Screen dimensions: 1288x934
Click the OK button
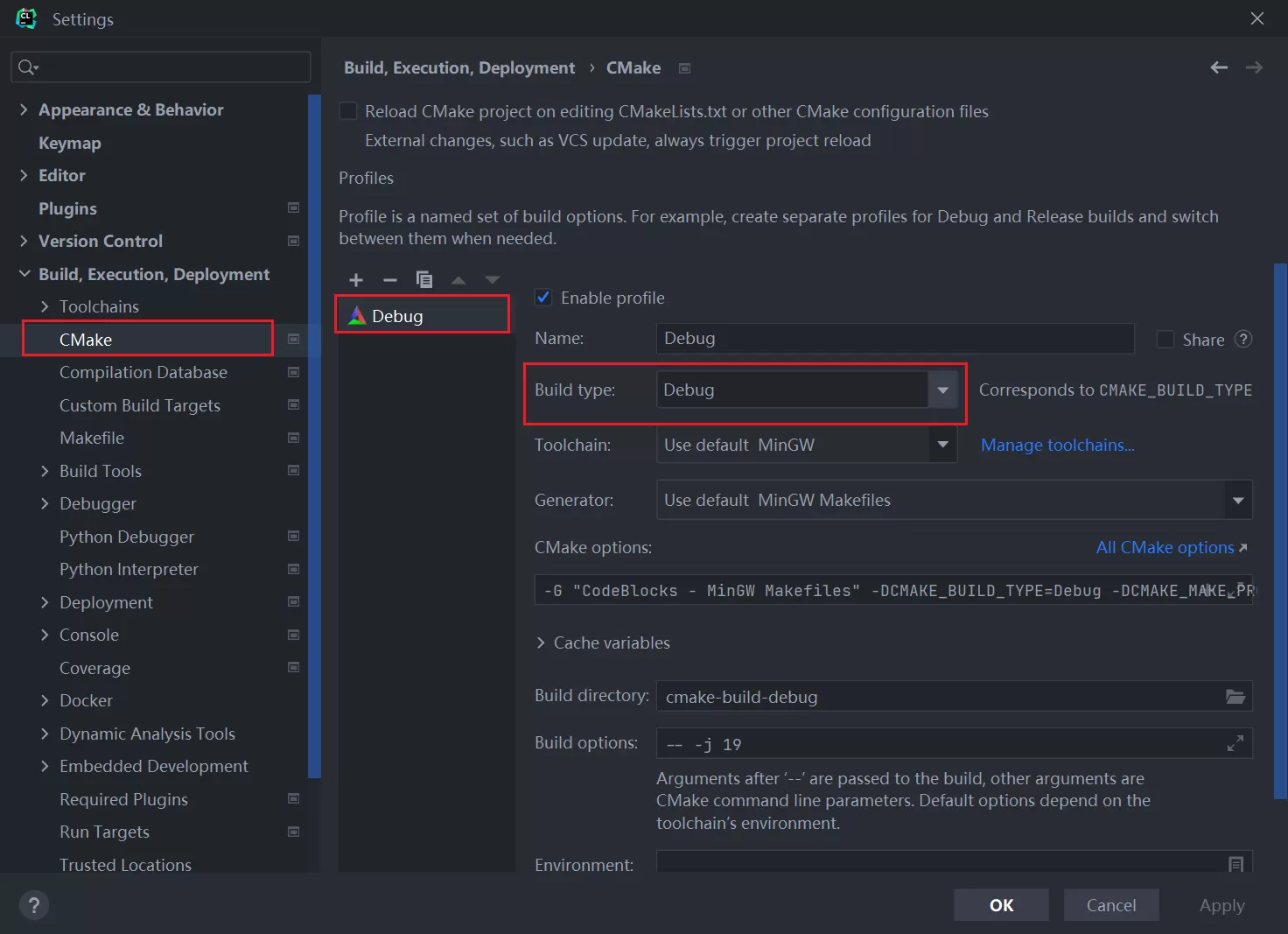click(1001, 905)
